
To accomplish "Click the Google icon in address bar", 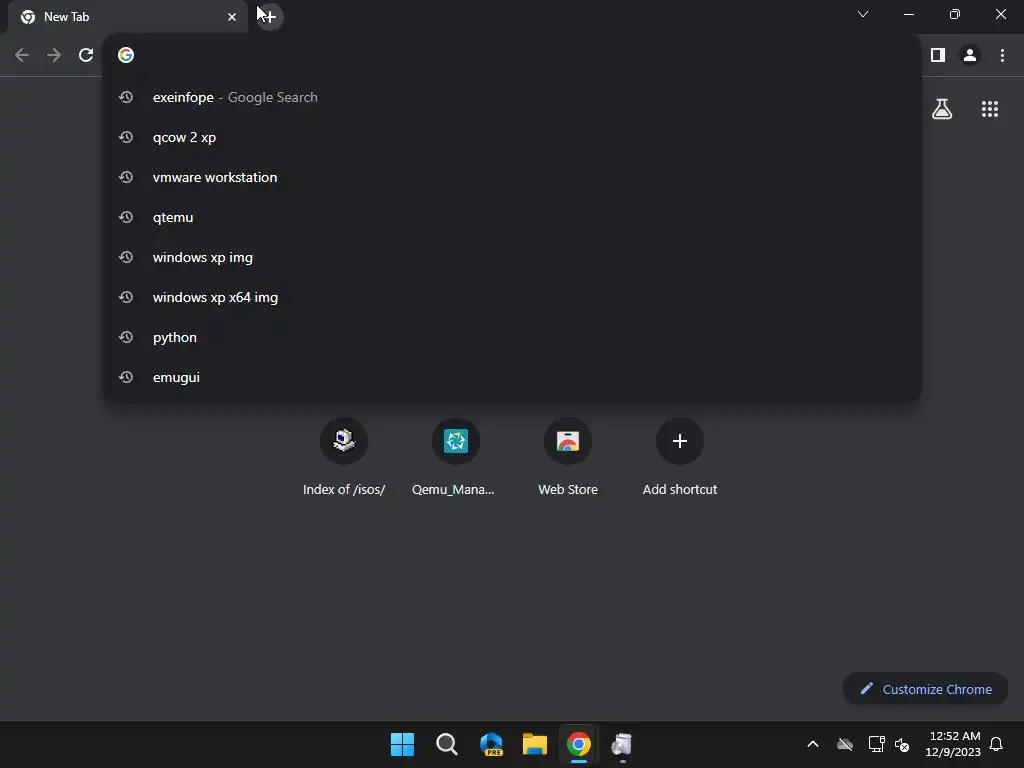I will pyautogui.click(x=126, y=56).
